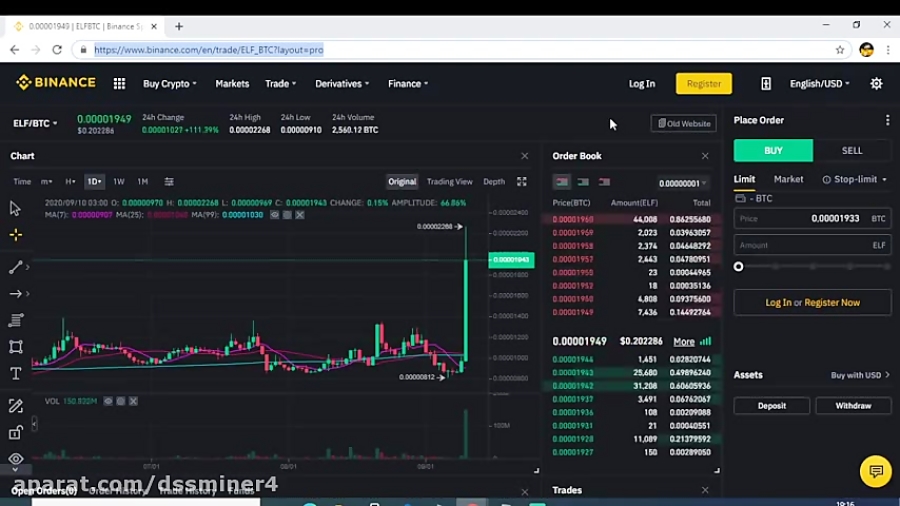Viewport: 900px width, 506px height.
Task: Click the Binance logo
Action: pos(56,83)
